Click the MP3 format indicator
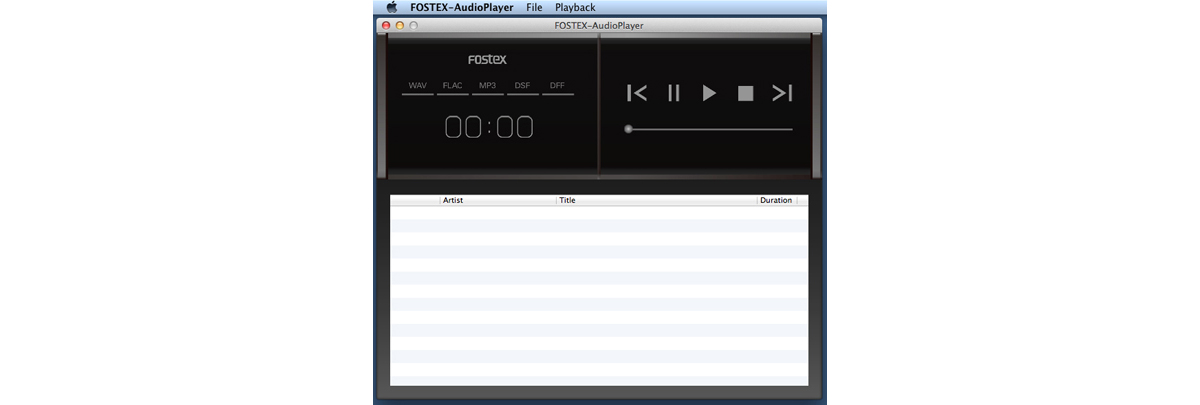The height and width of the screenshot is (405, 1200). pyautogui.click(x=488, y=86)
